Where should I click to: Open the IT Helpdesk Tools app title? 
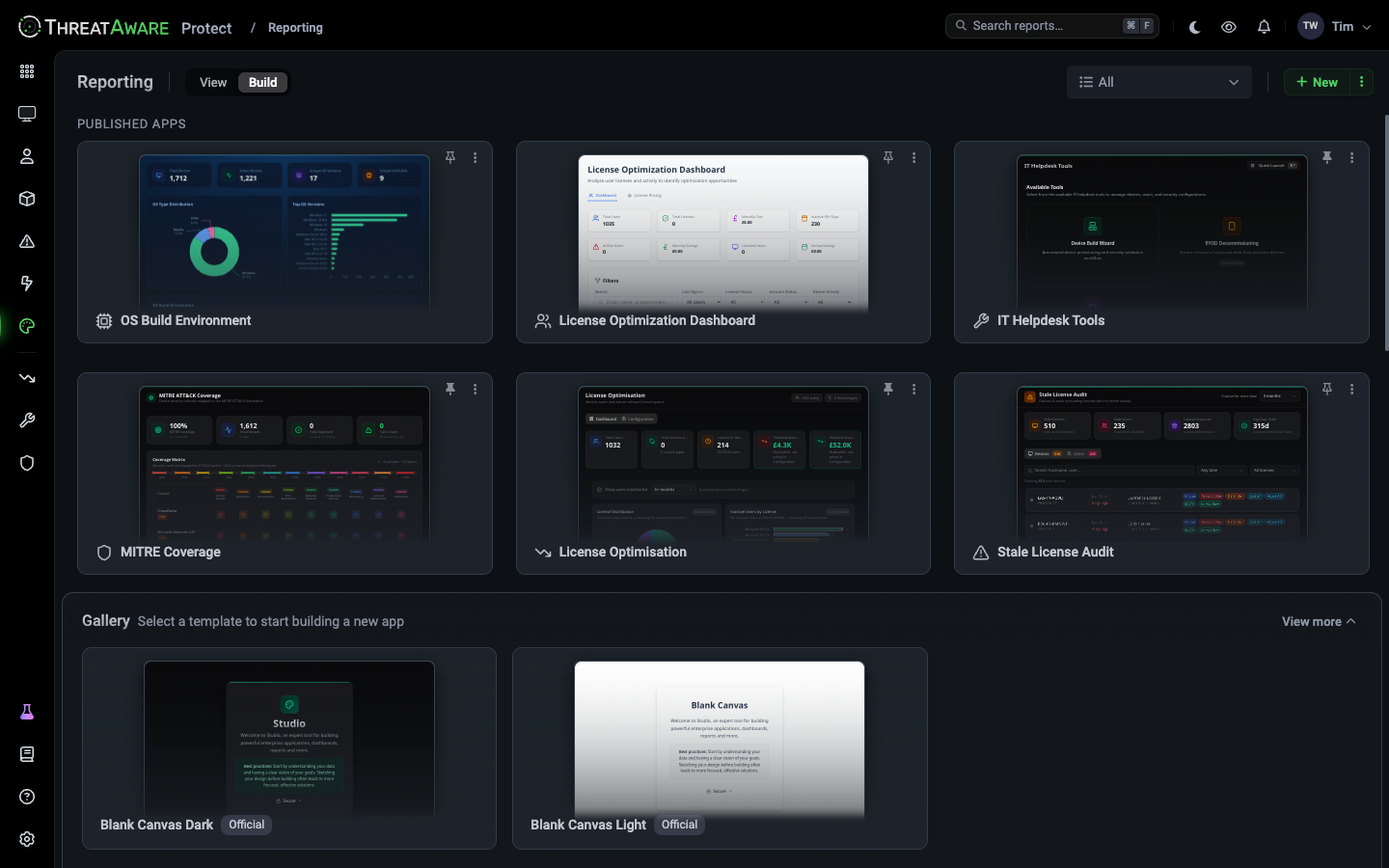pyautogui.click(x=1050, y=320)
